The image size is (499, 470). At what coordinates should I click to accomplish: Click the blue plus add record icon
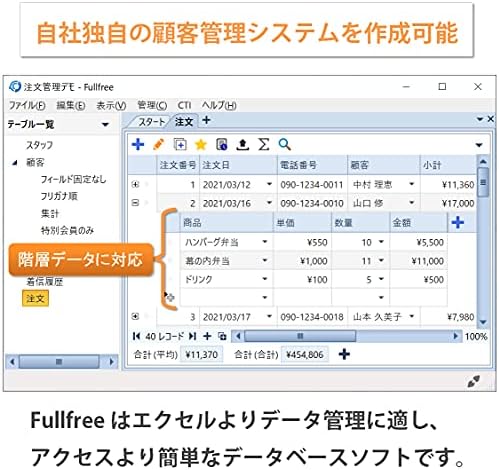click(138, 144)
